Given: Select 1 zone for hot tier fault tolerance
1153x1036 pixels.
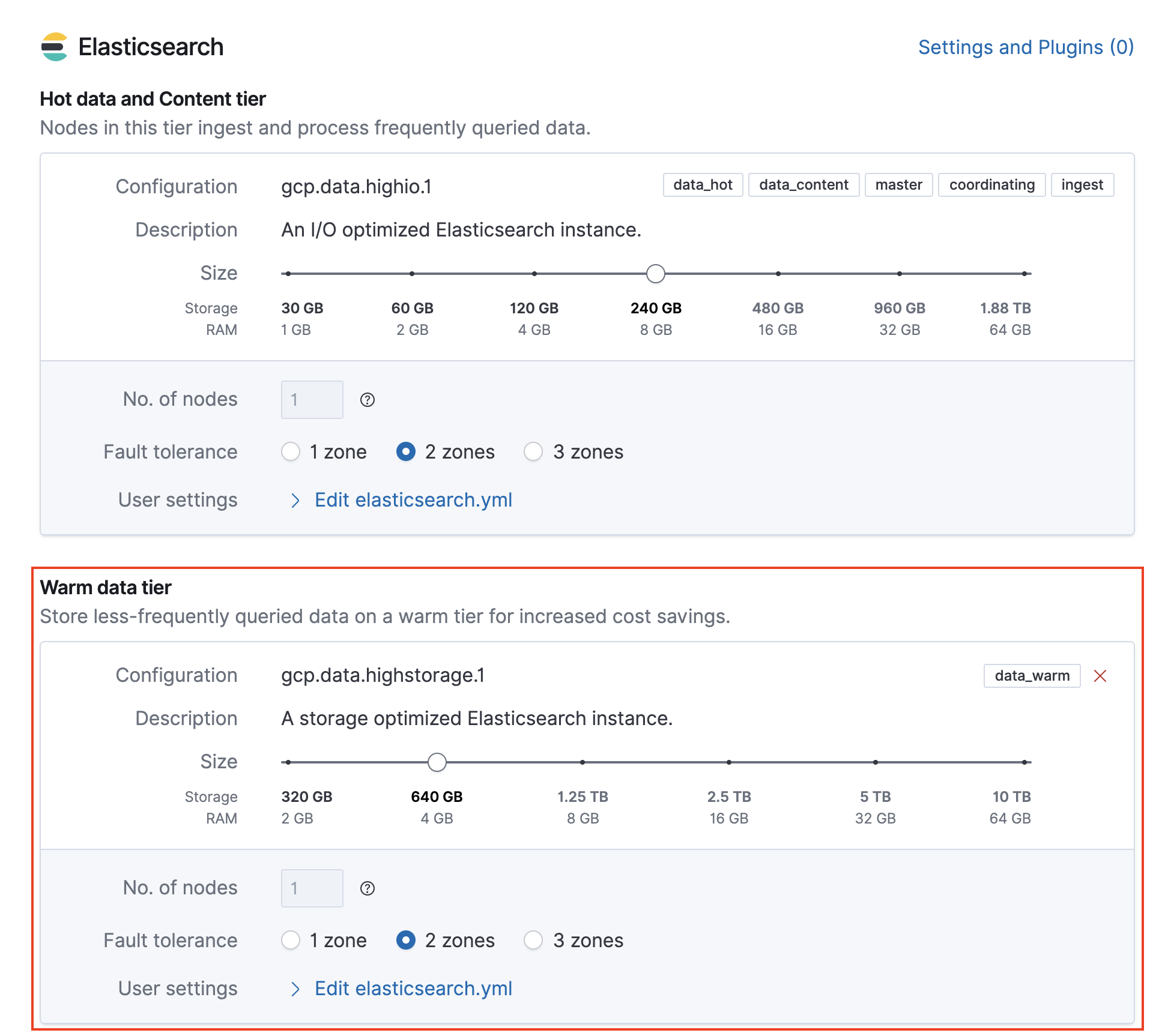Looking at the screenshot, I should tap(291, 451).
